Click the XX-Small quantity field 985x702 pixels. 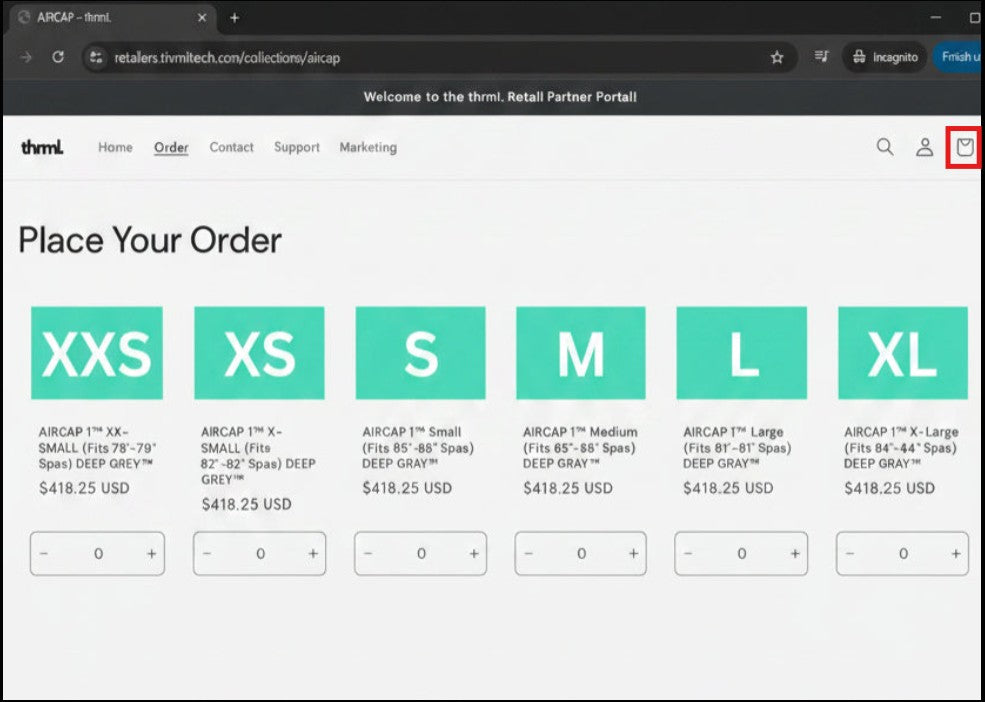[x=97, y=554]
